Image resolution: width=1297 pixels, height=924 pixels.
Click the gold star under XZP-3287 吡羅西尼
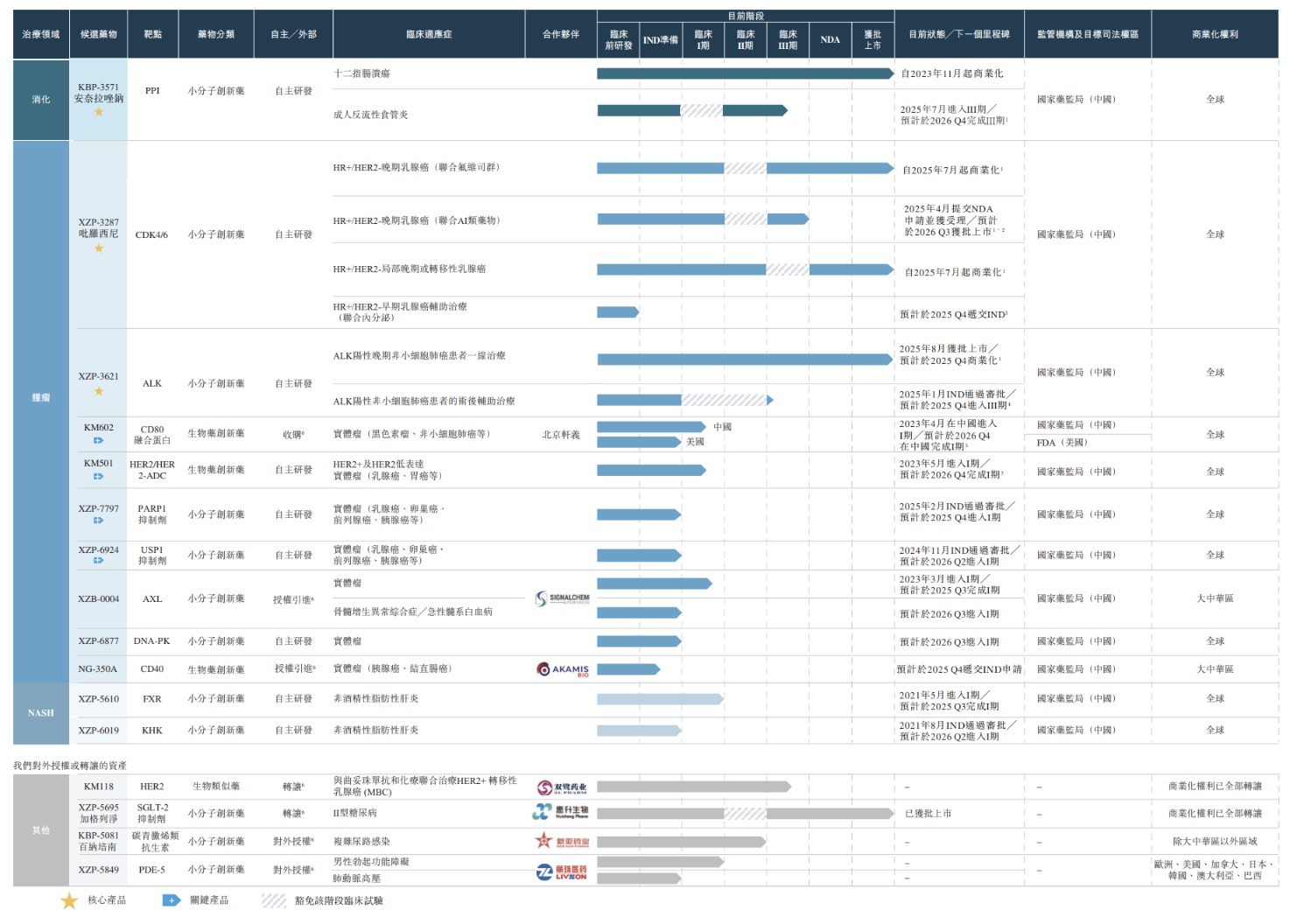click(99, 248)
